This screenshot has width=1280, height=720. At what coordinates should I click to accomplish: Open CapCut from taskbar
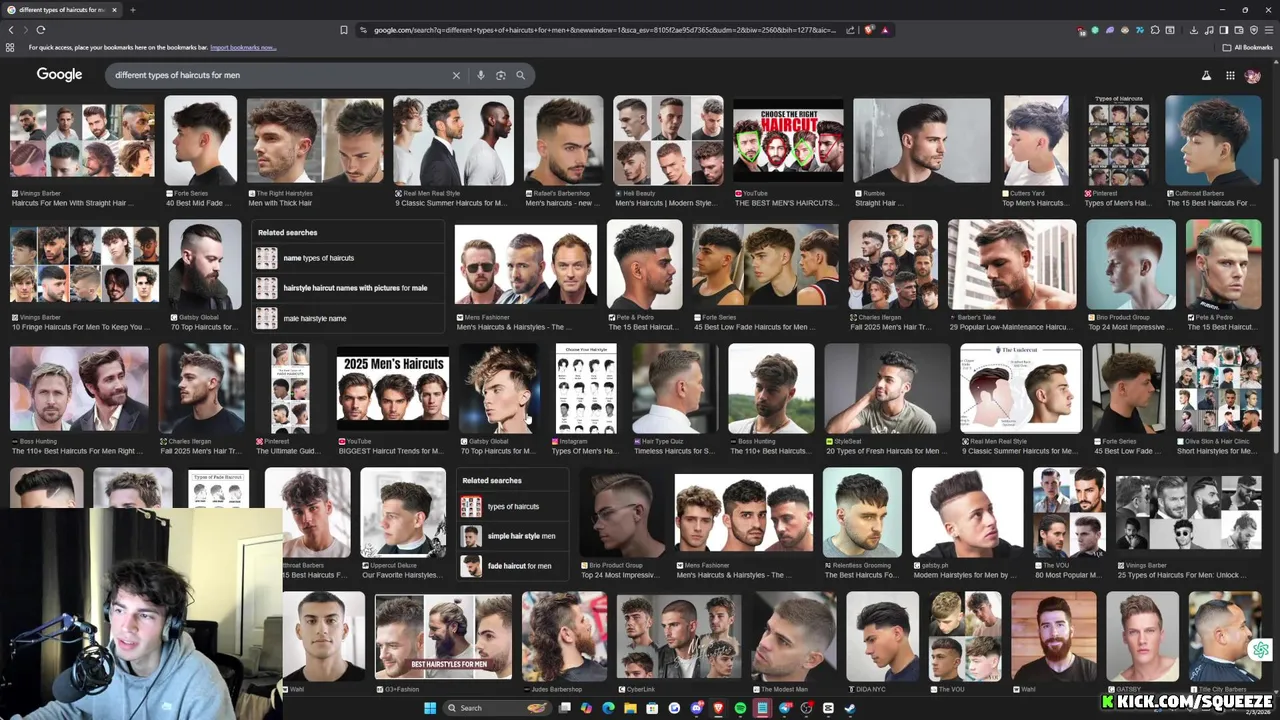pos(828,708)
